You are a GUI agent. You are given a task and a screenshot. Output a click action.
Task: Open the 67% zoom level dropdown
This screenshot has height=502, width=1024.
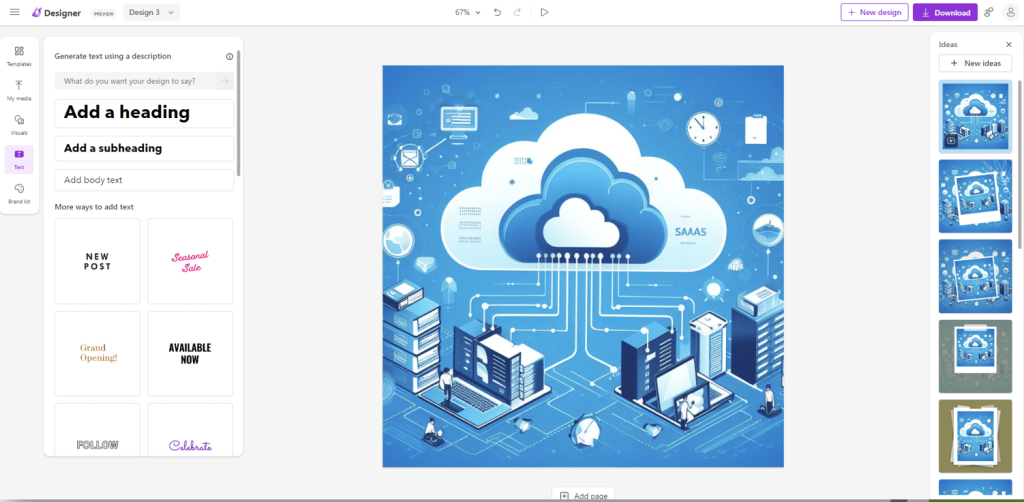pyautogui.click(x=467, y=12)
